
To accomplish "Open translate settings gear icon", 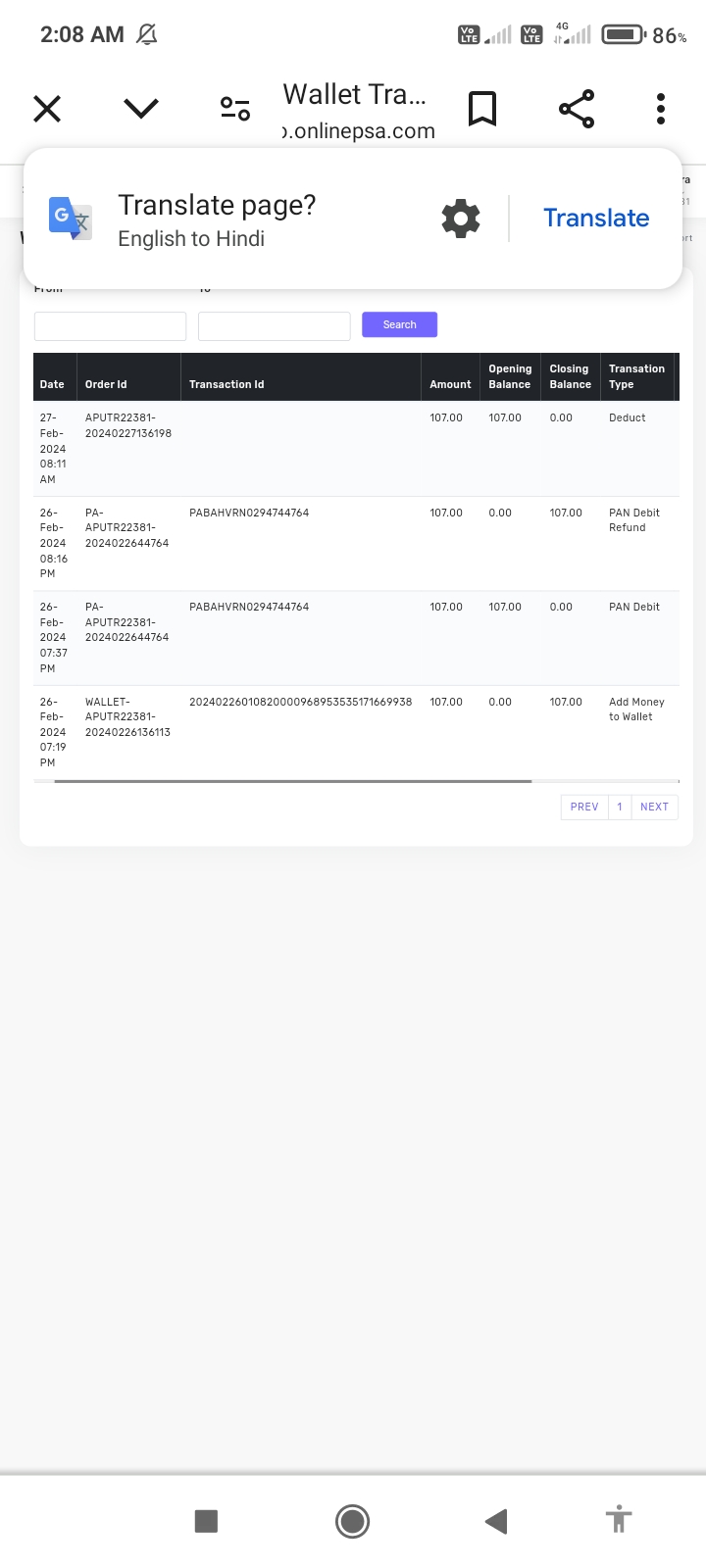I will click(461, 219).
